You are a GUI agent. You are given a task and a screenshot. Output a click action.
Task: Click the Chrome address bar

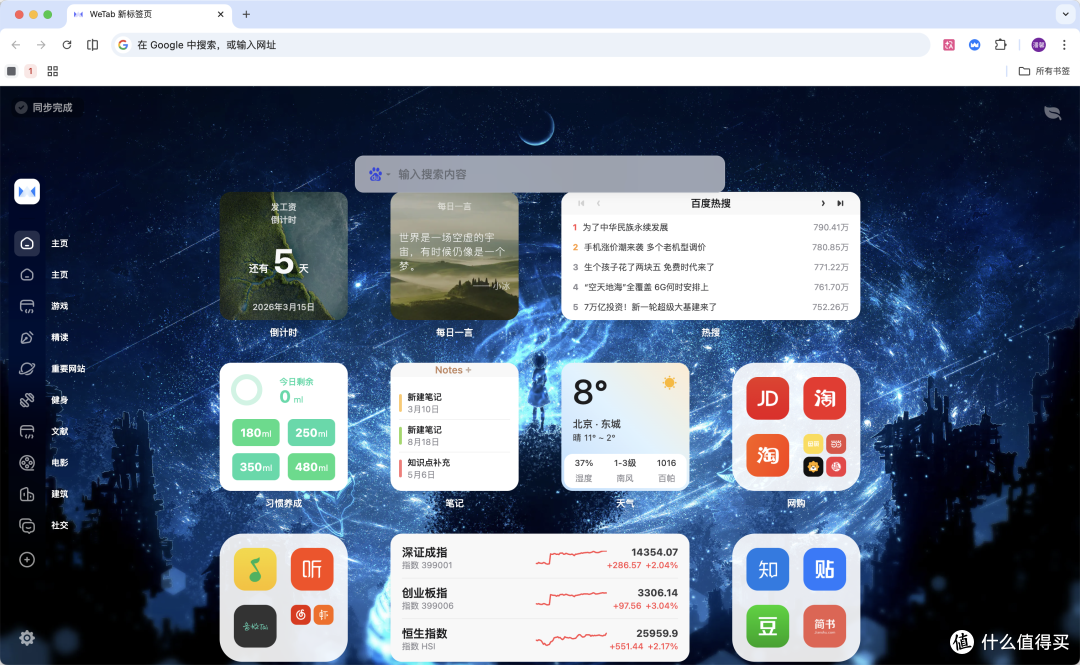click(x=521, y=45)
